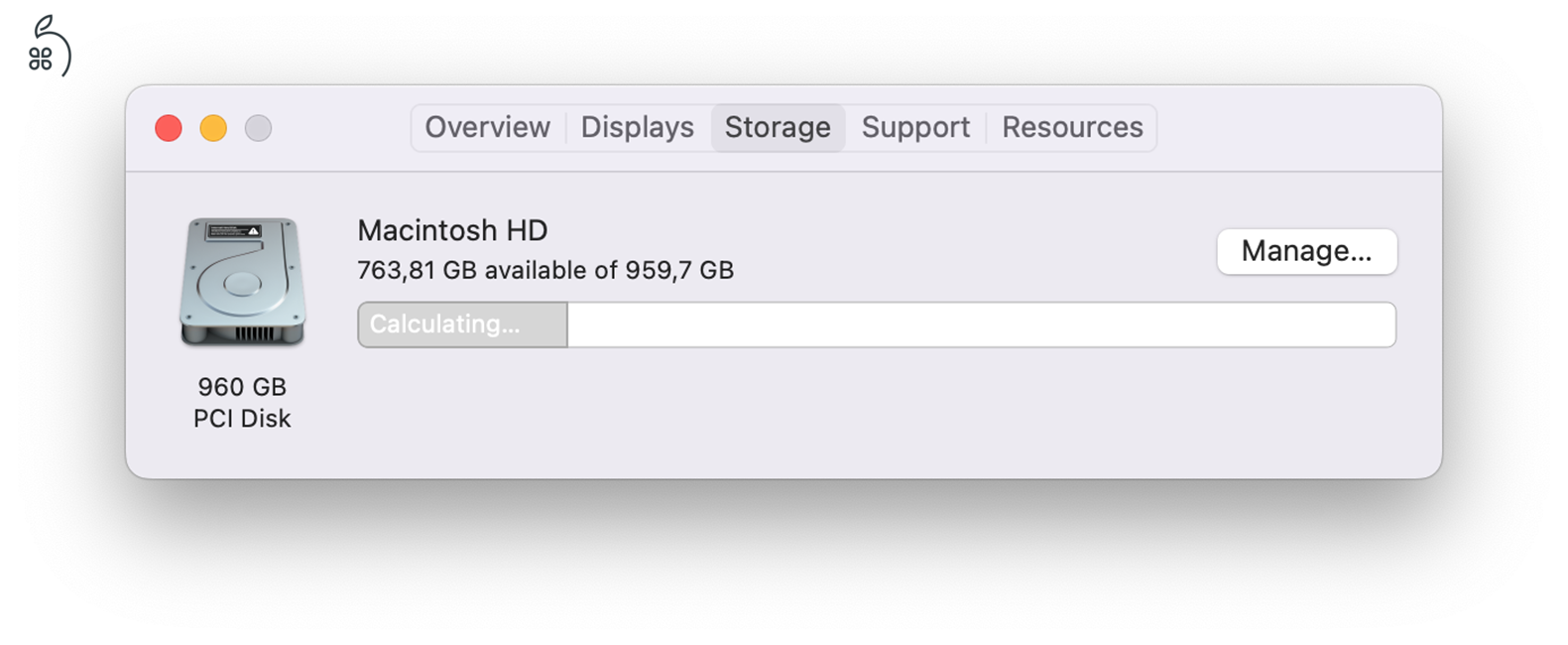Open the Displays tab
Viewport: 1568px width, 645px height.
coord(637,128)
